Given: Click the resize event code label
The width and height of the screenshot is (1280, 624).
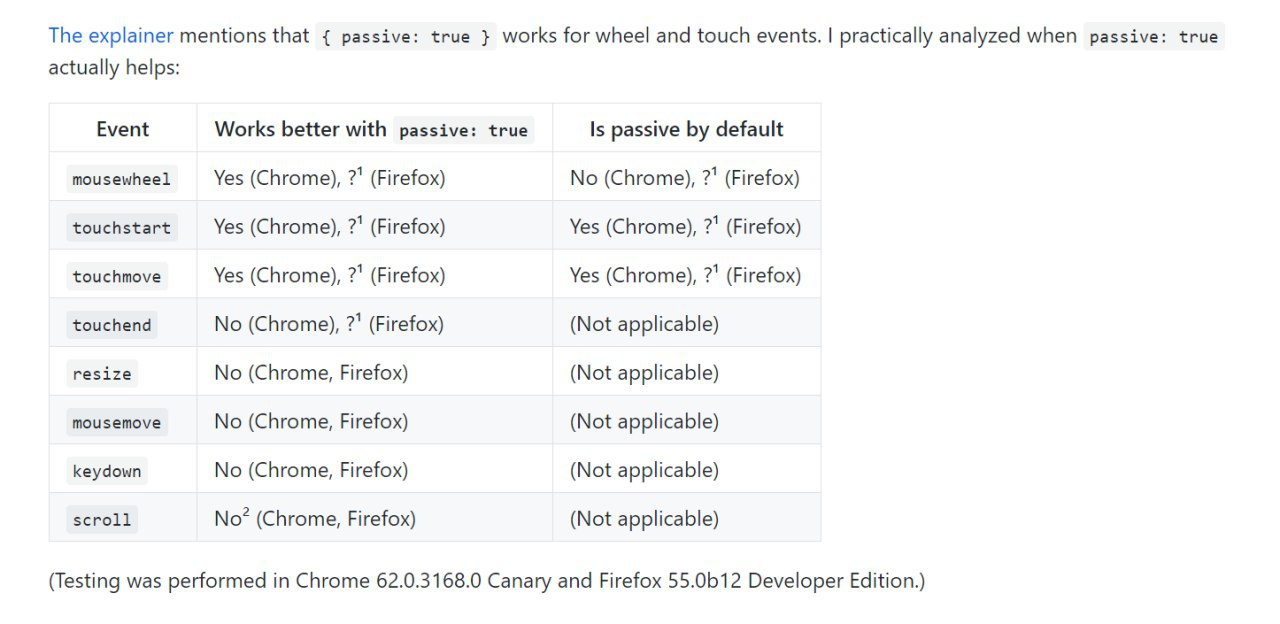Looking at the screenshot, I should click(102, 374).
